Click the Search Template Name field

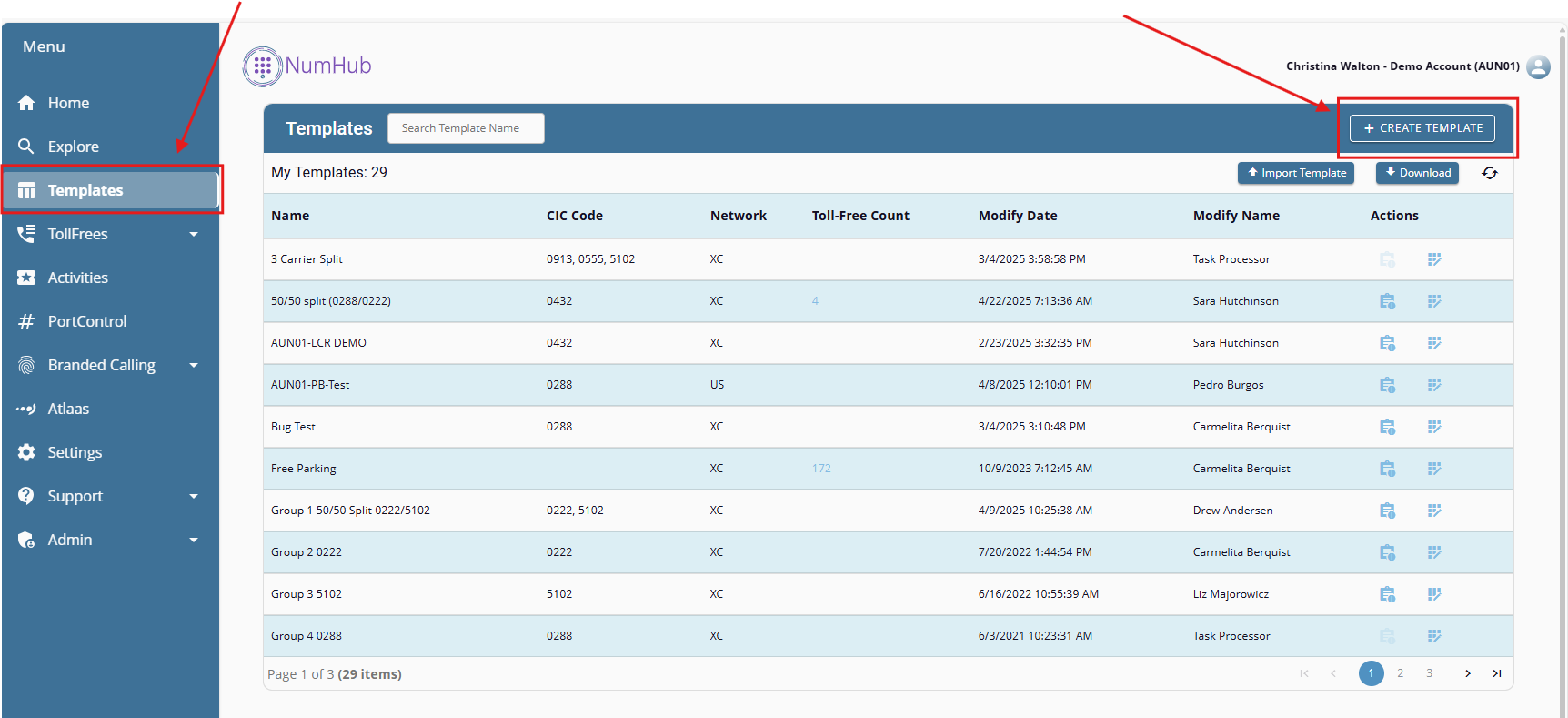click(x=466, y=128)
